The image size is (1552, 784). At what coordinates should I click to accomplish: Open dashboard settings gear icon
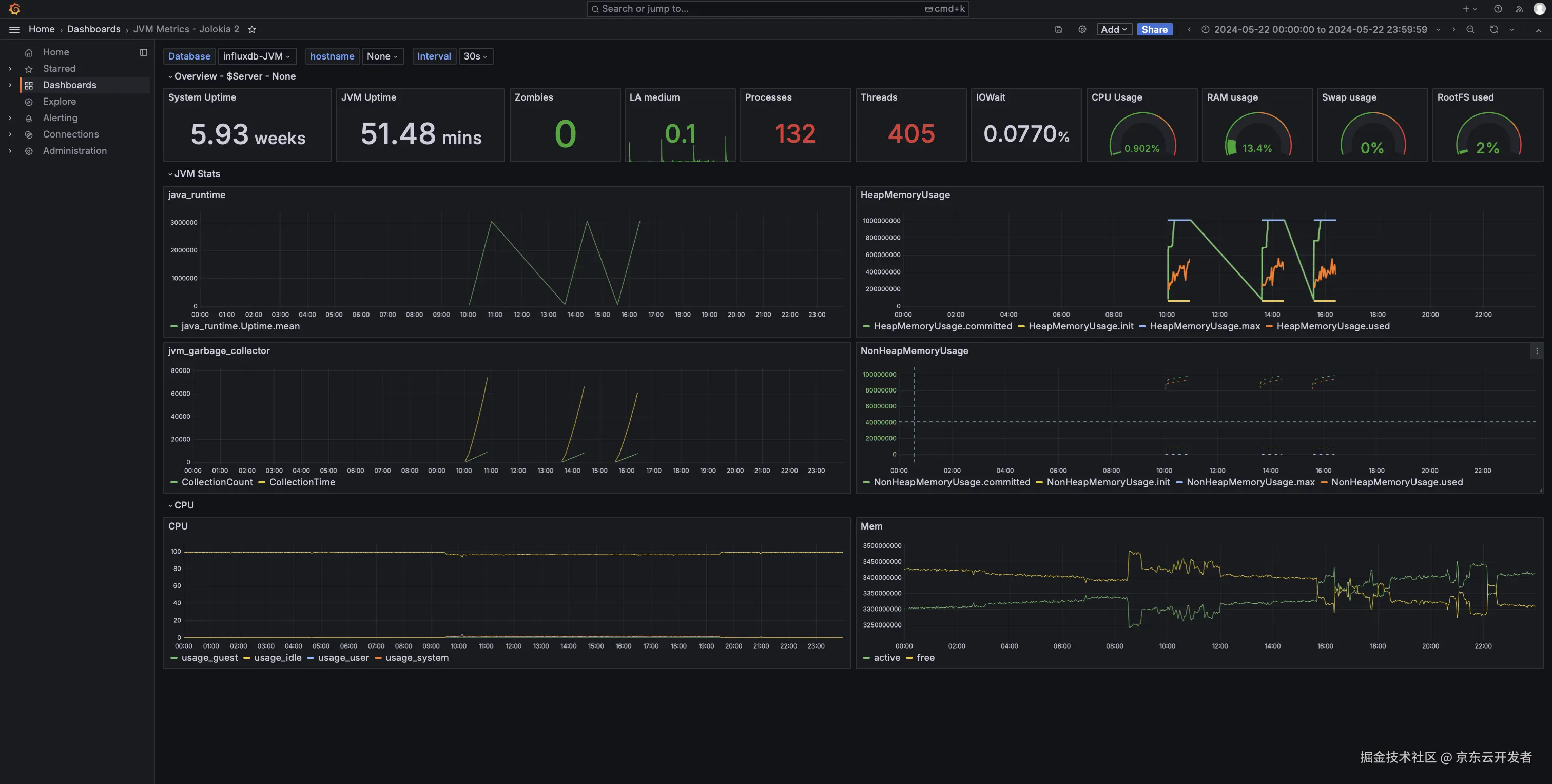point(1082,30)
